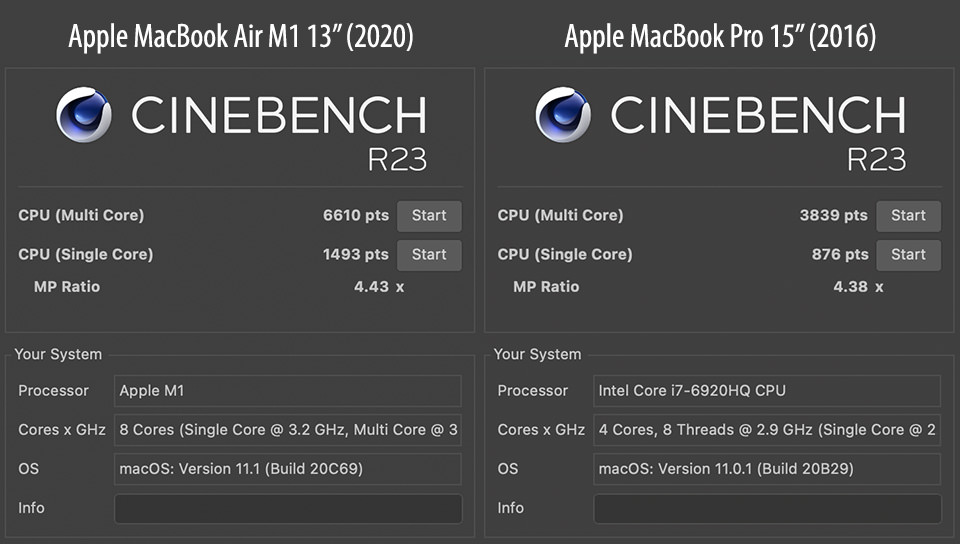Click the 8 Cores GHz field
960x544 pixels.
[288, 430]
